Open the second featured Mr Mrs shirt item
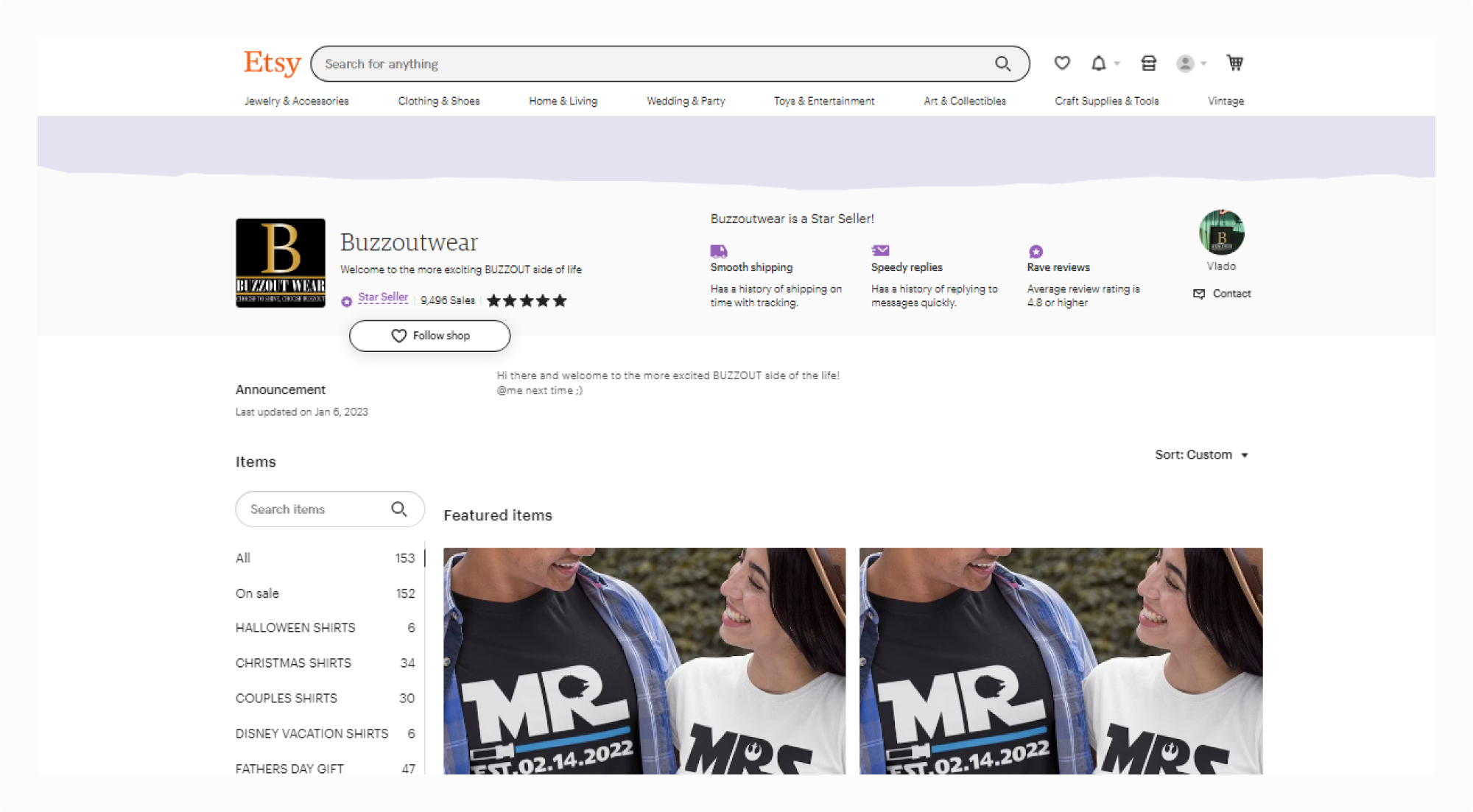Screen dimensions: 1473x812 tap(1061, 660)
